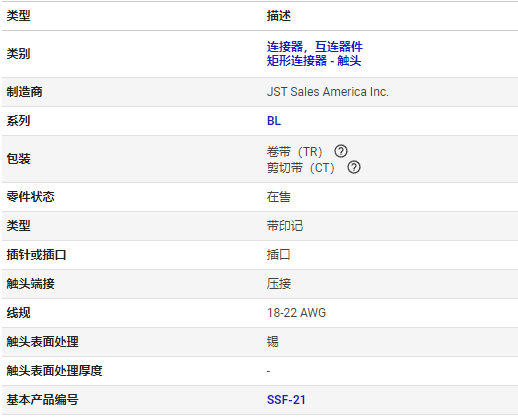The height and width of the screenshot is (419, 518).
Task: Open the 连接器，互连器件 category link
Action: [315, 46]
